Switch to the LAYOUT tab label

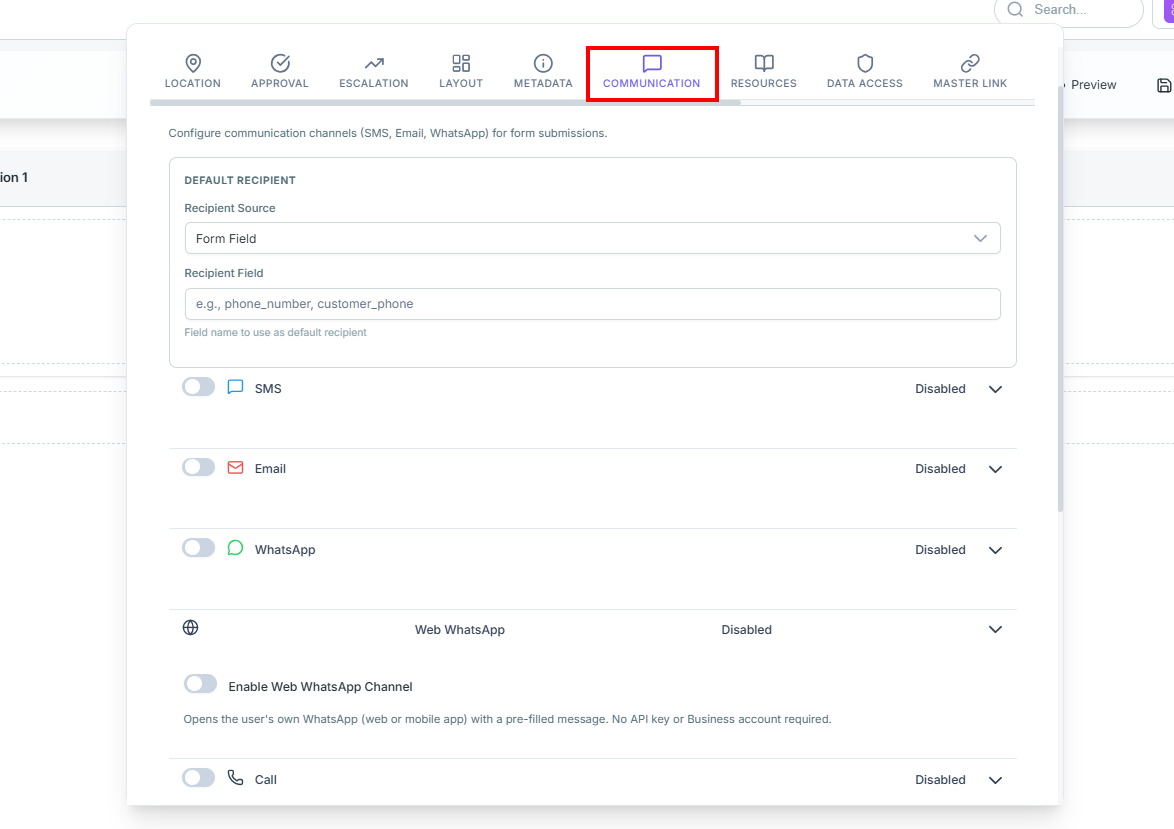coord(461,83)
